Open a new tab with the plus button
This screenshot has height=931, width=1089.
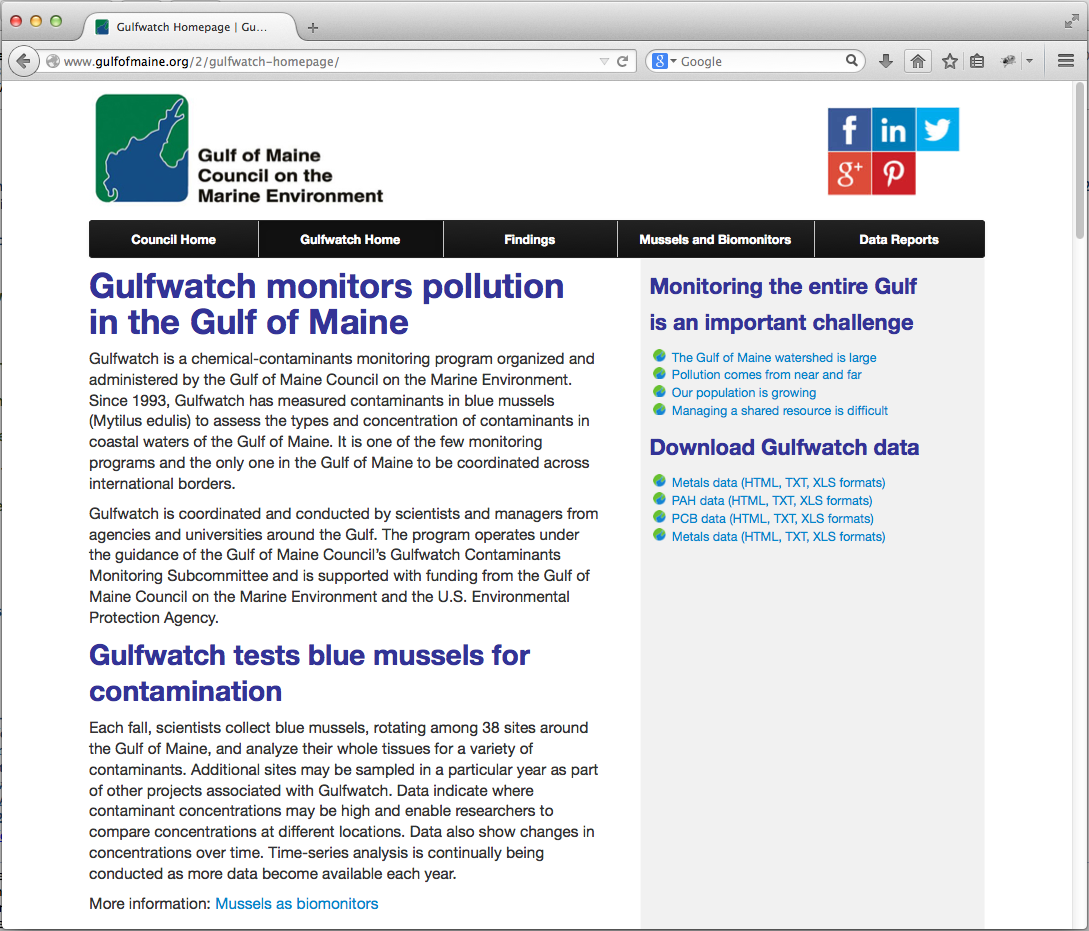313,28
